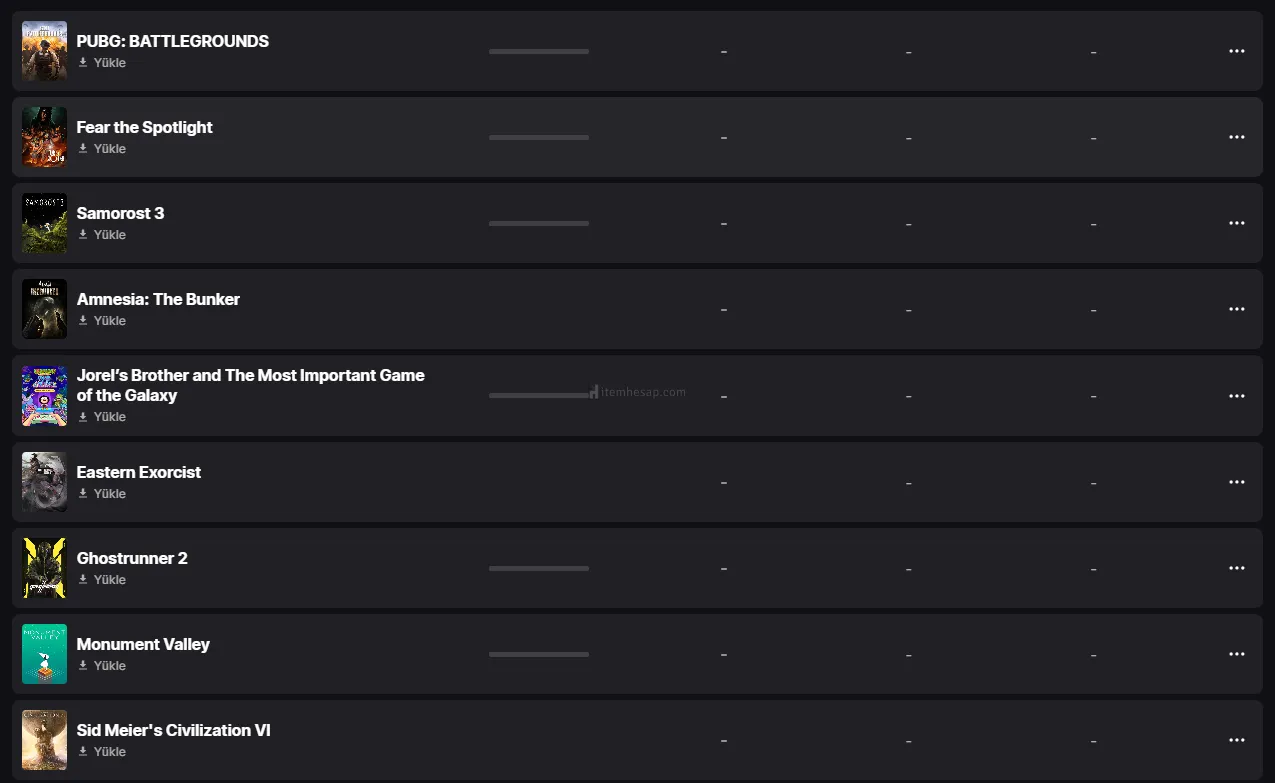1275x783 pixels.
Task: Click the progress bar in the PUBG row
Action: point(539,51)
